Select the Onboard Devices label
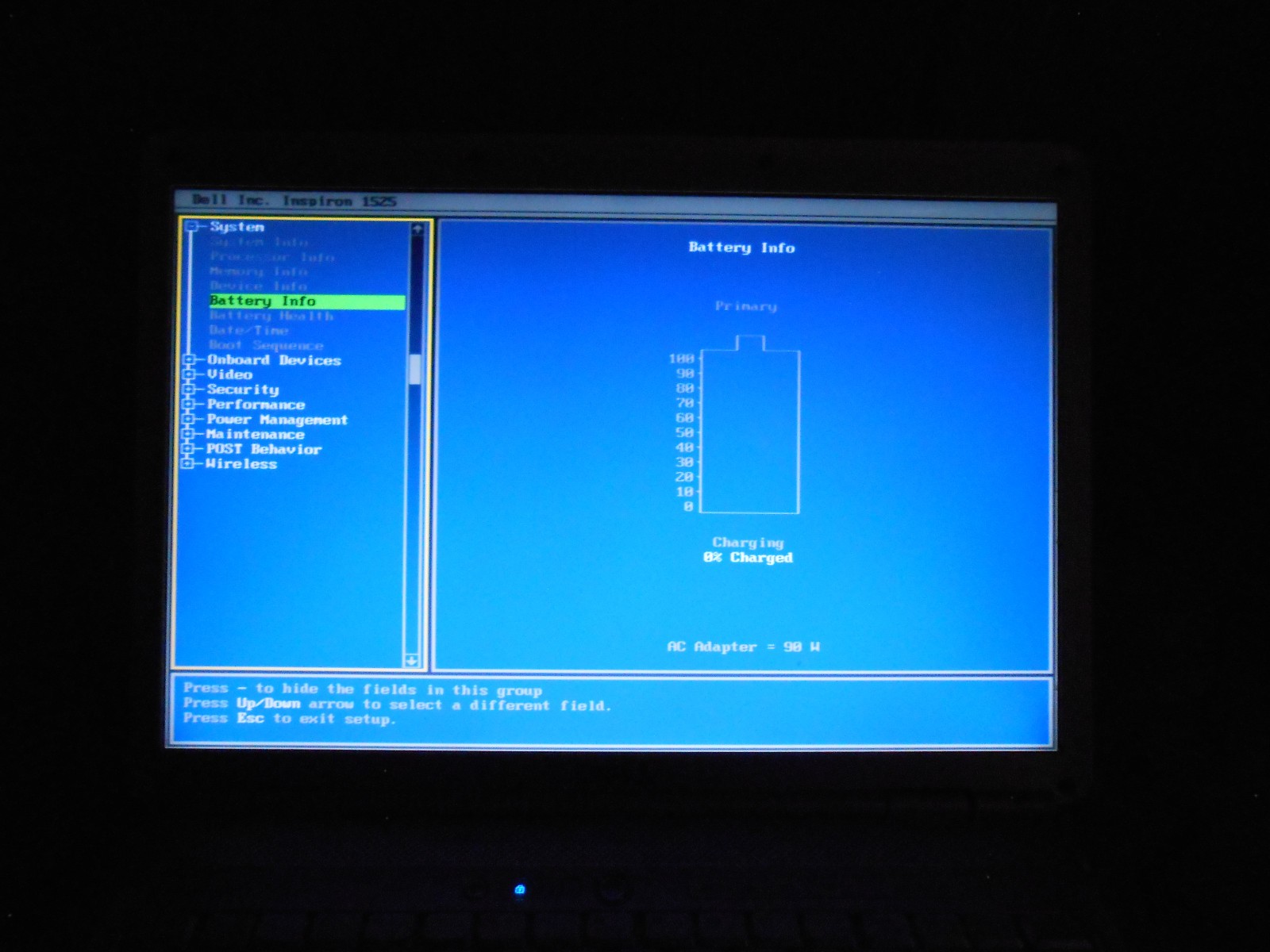The height and width of the screenshot is (952, 1270). point(274,360)
